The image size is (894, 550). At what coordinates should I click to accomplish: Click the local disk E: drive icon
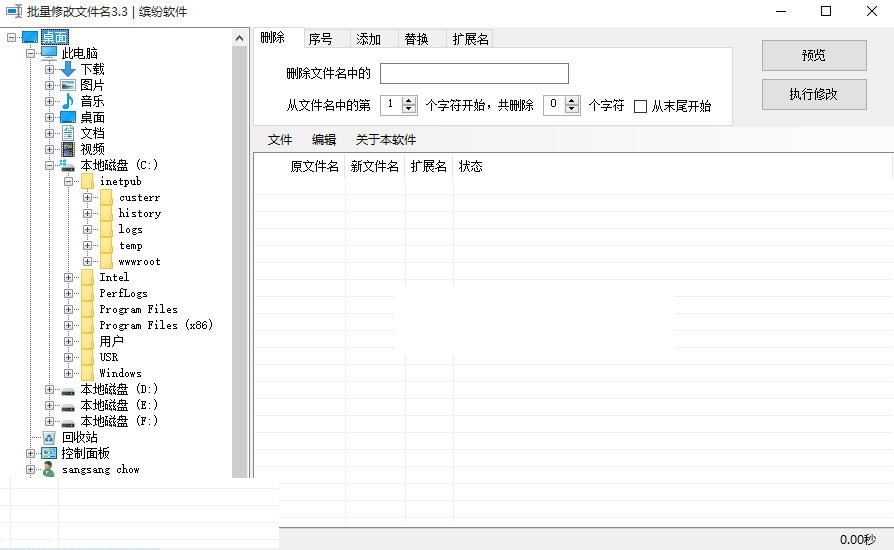(x=68, y=406)
